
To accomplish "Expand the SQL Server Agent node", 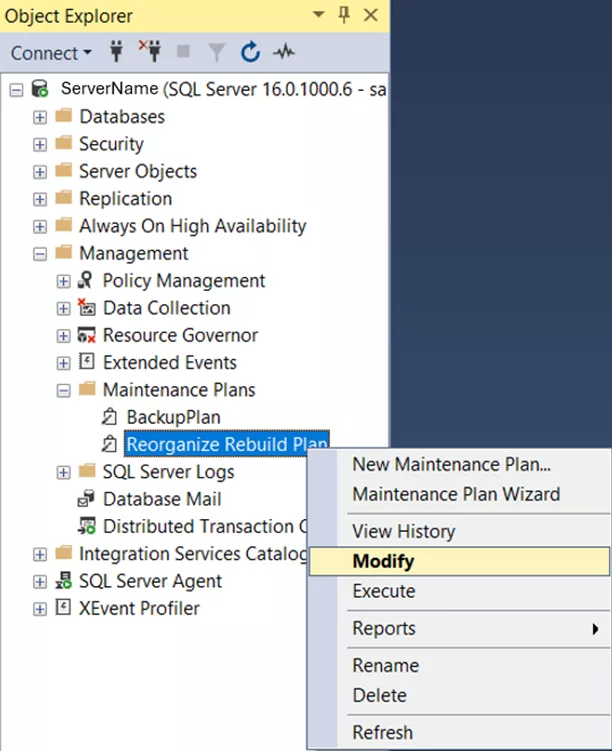I will click(40, 581).
